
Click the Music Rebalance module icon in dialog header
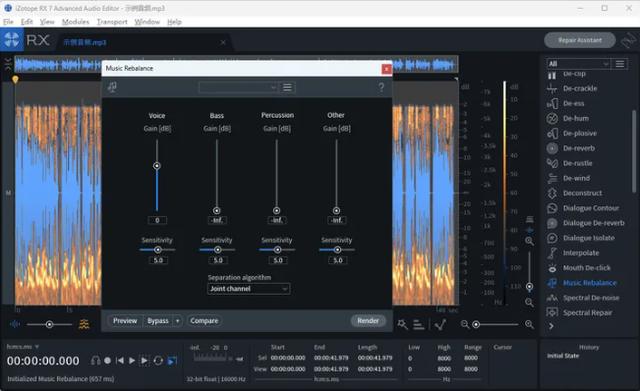(112, 87)
